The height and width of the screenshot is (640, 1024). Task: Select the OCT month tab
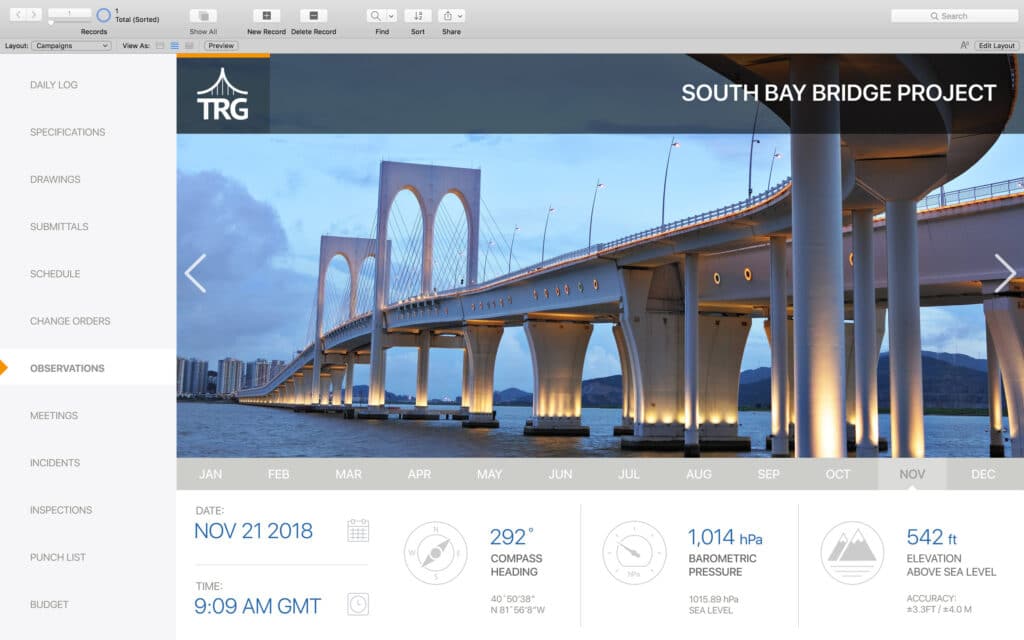click(838, 474)
